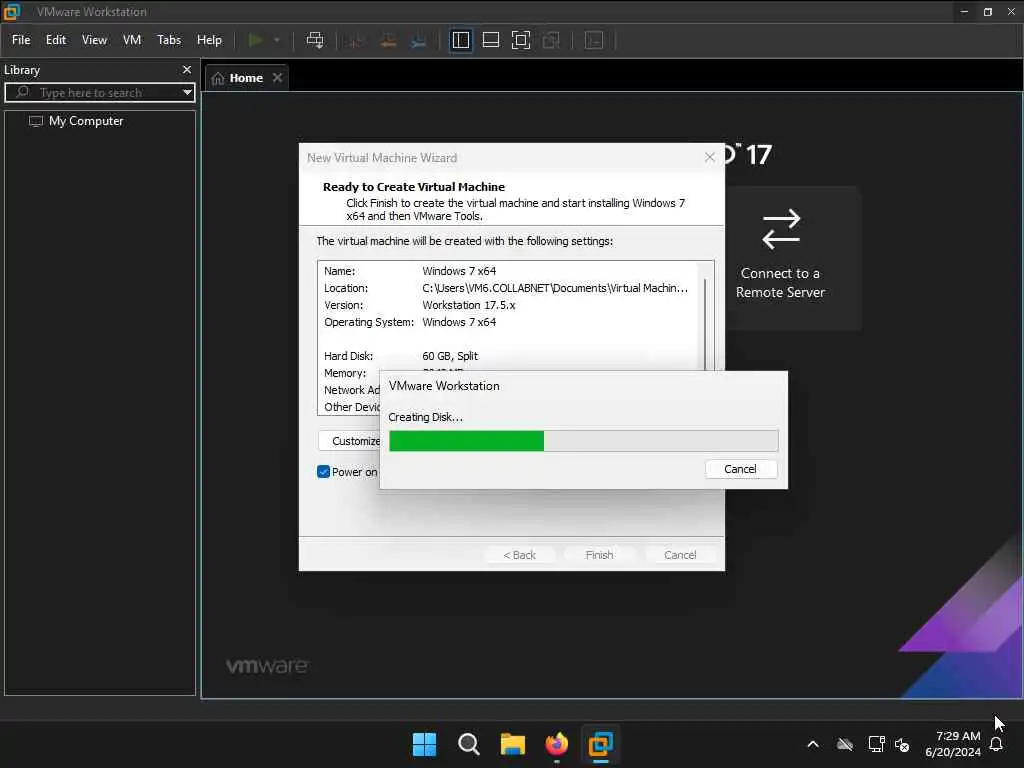This screenshot has height=768, width=1024.
Task: Click the OneDrive cloud tray icon
Action: click(845, 744)
